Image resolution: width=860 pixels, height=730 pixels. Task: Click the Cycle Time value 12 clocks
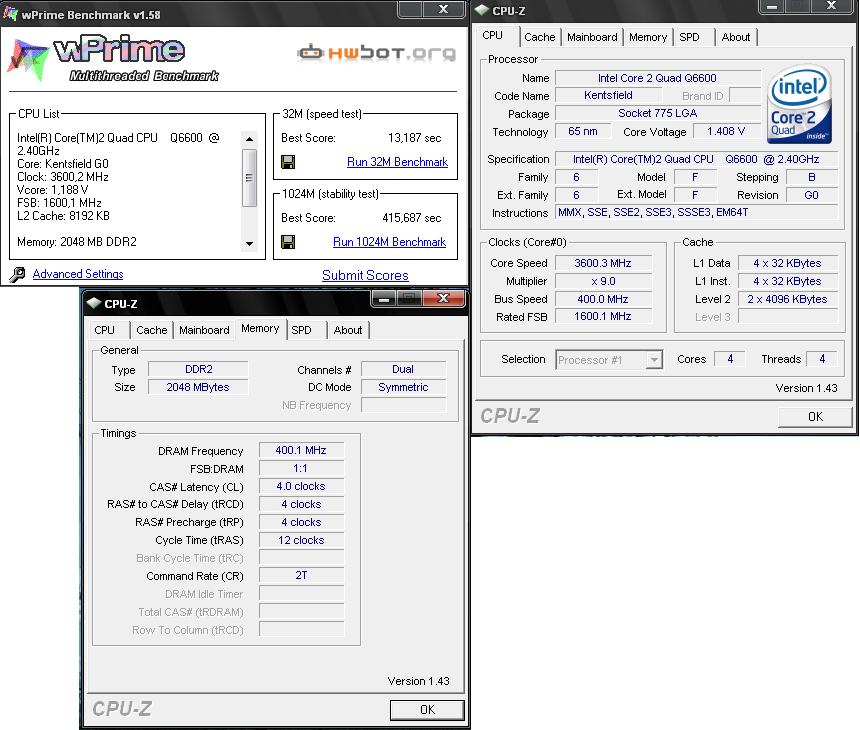301,540
